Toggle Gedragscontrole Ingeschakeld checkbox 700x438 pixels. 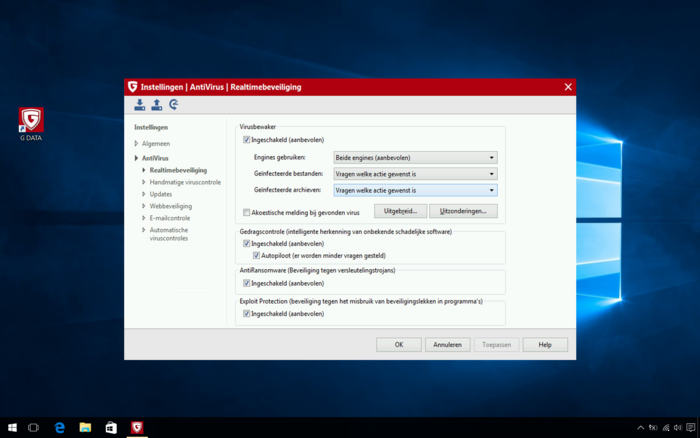coord(246,243)
